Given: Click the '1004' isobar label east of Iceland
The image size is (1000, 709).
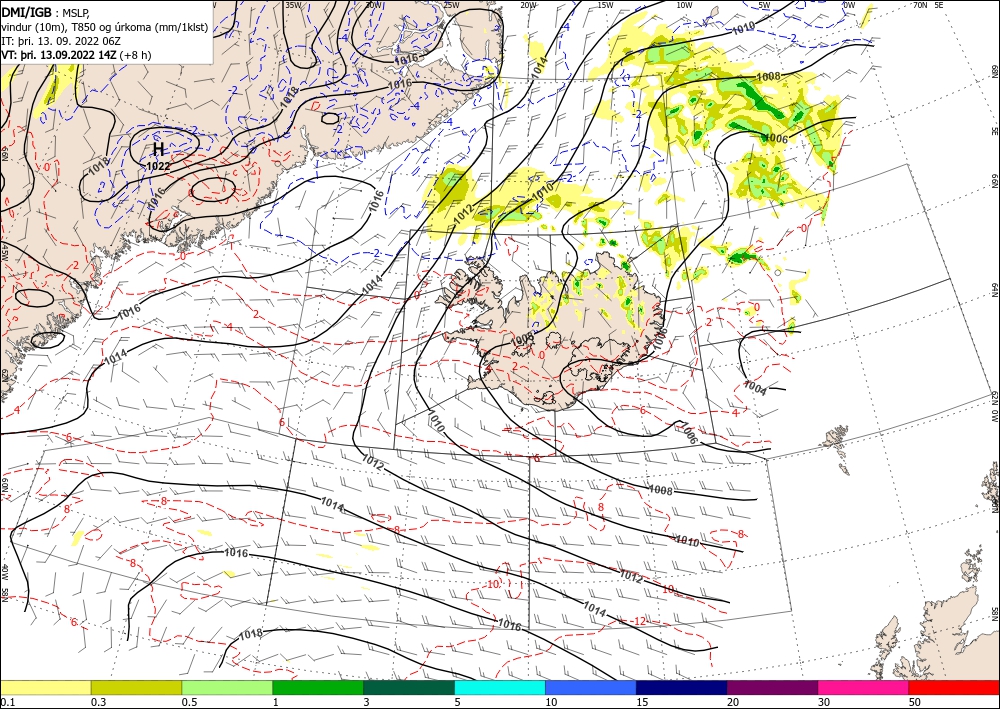Looking at the screenshot, I should [x=754, y=388].
